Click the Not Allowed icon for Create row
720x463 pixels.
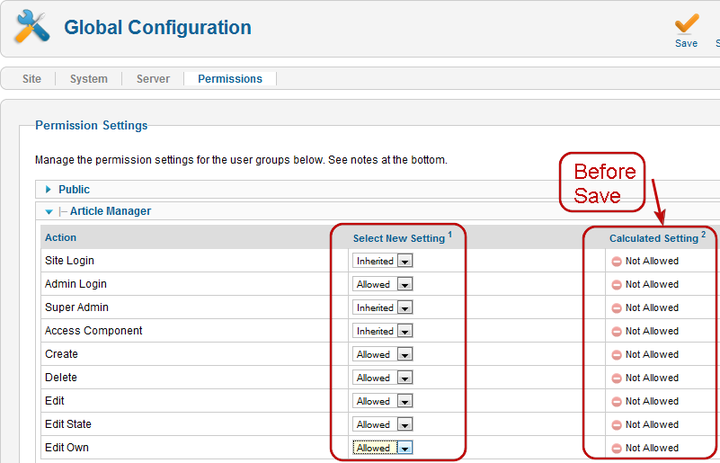[x=617, y=355]
